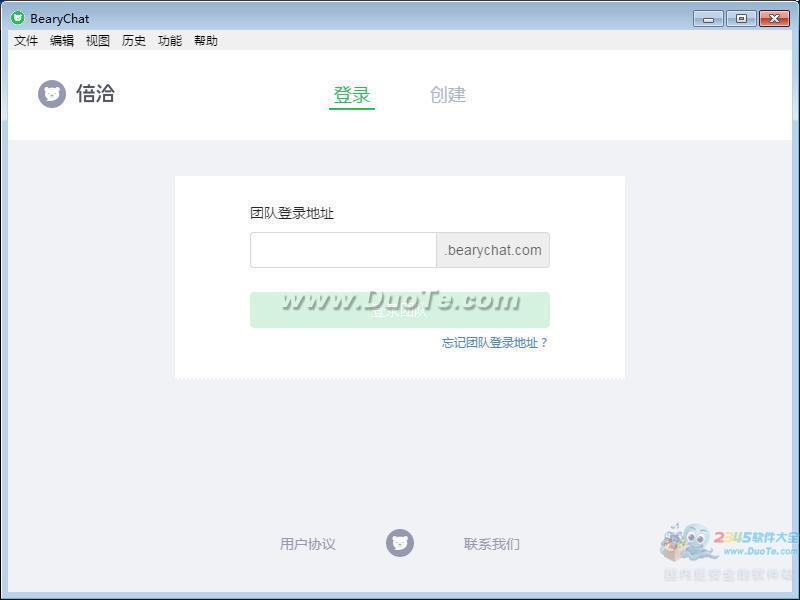Viewport: 800px width, 600px height.
Task: Switch to the 创建 tab
Action: 448,94
